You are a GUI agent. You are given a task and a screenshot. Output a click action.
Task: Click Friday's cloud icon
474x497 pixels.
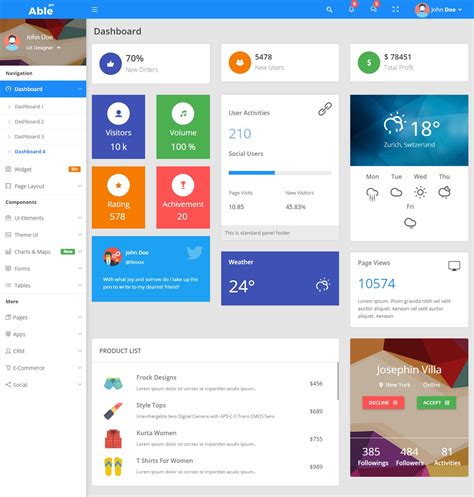pos(410,223)
